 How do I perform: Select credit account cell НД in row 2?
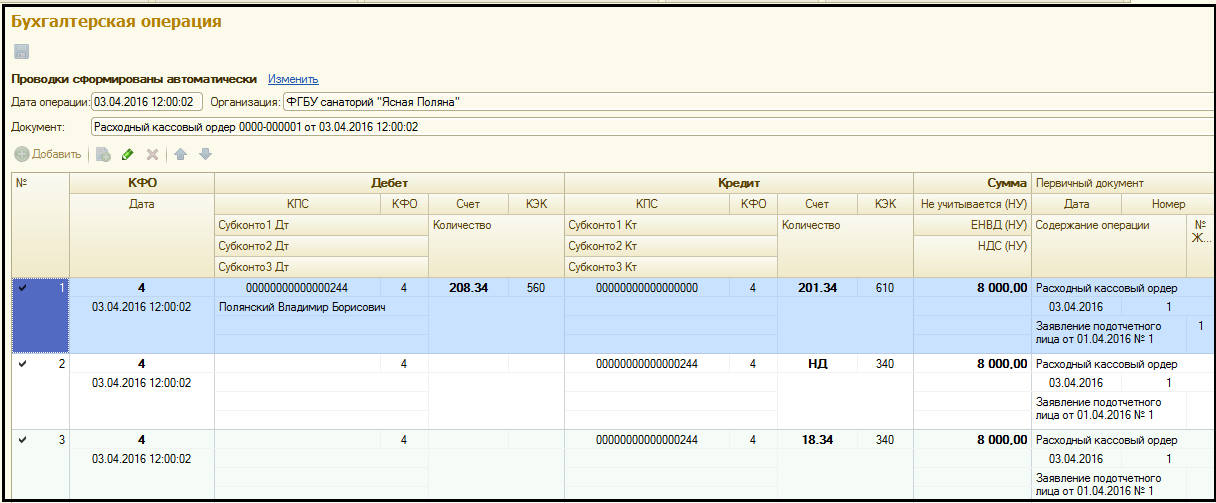[817, 364]
